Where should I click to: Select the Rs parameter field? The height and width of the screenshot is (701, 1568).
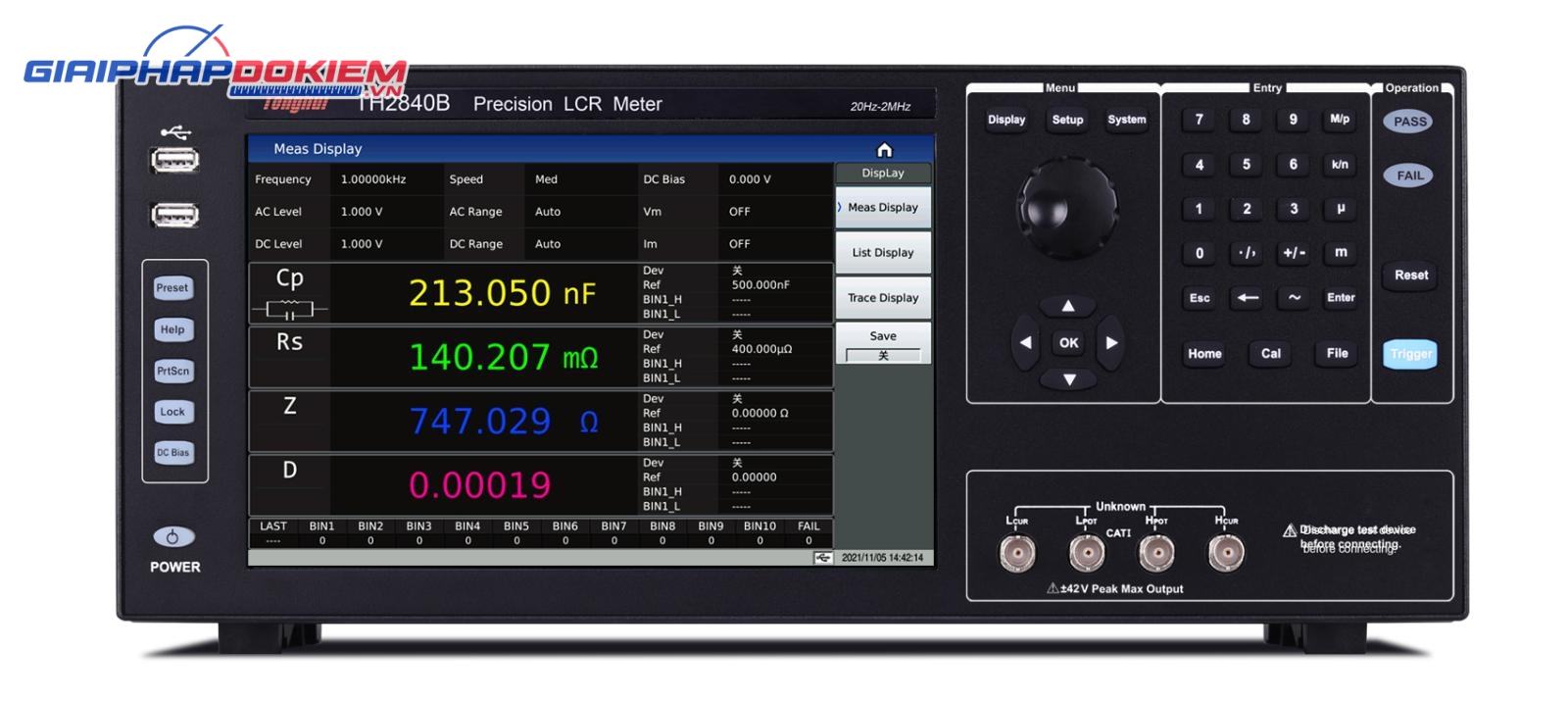(x=289, y=357)
